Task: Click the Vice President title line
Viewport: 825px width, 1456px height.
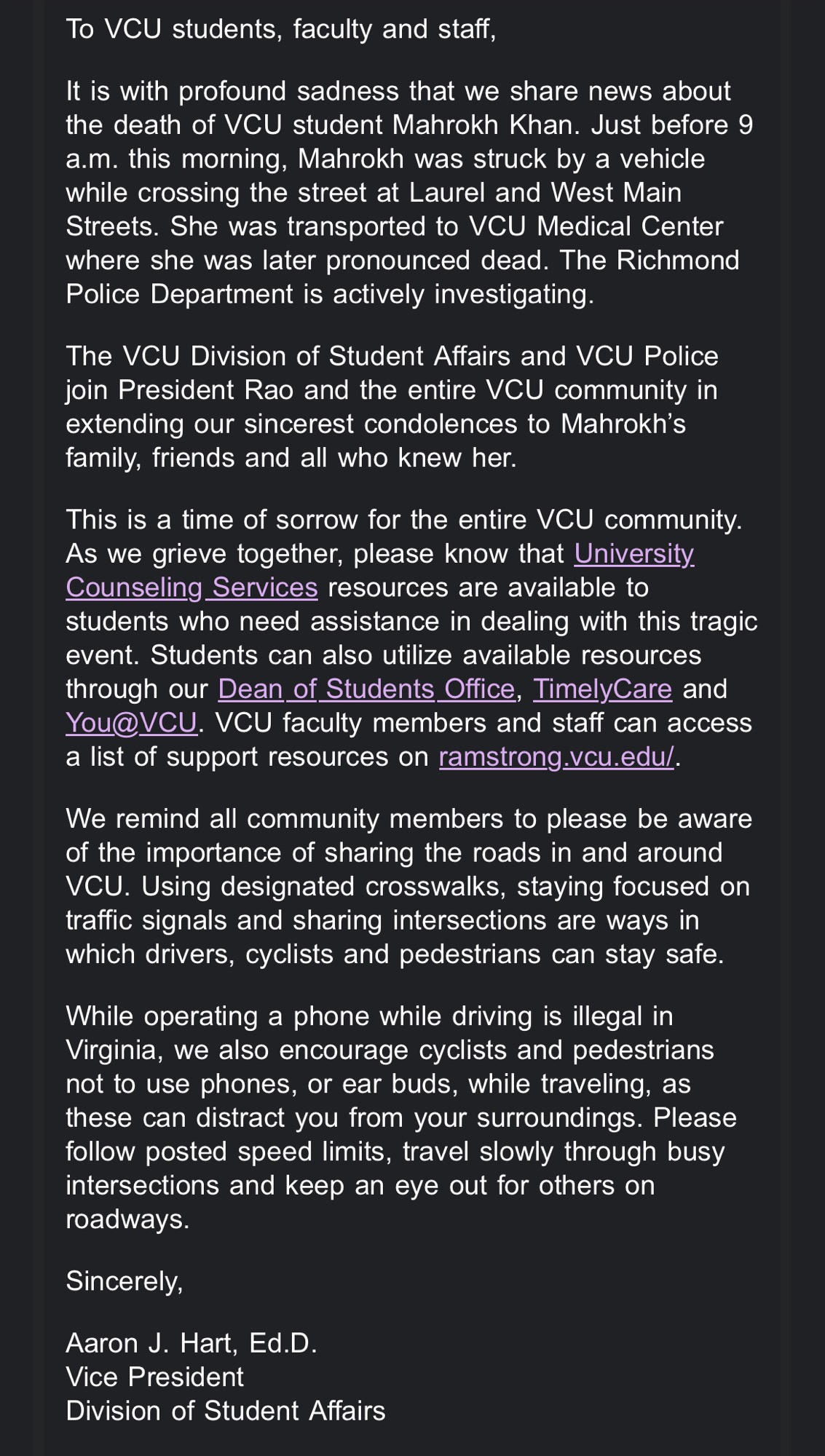Action: [154, 1377]
